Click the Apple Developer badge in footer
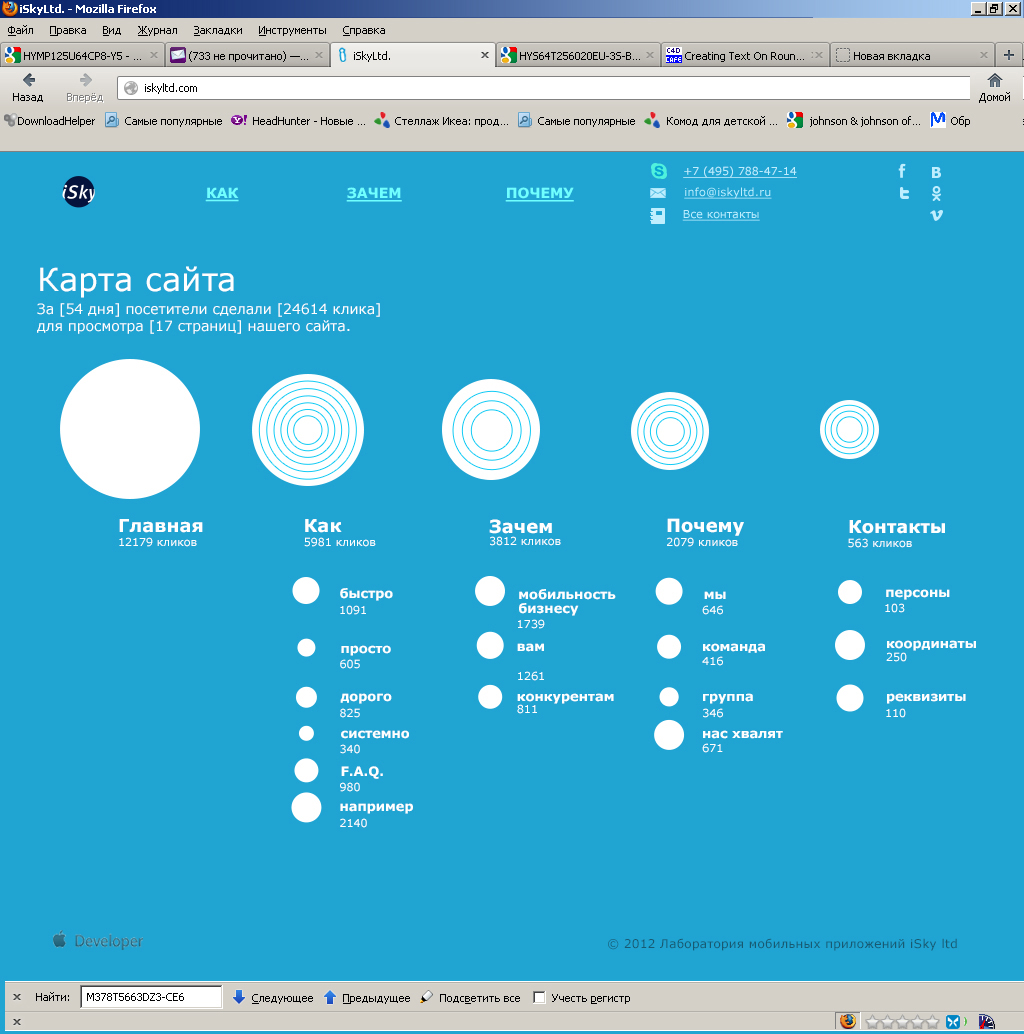The height and width of the screenshot is (1034, 1024). [x=98, y=940]
